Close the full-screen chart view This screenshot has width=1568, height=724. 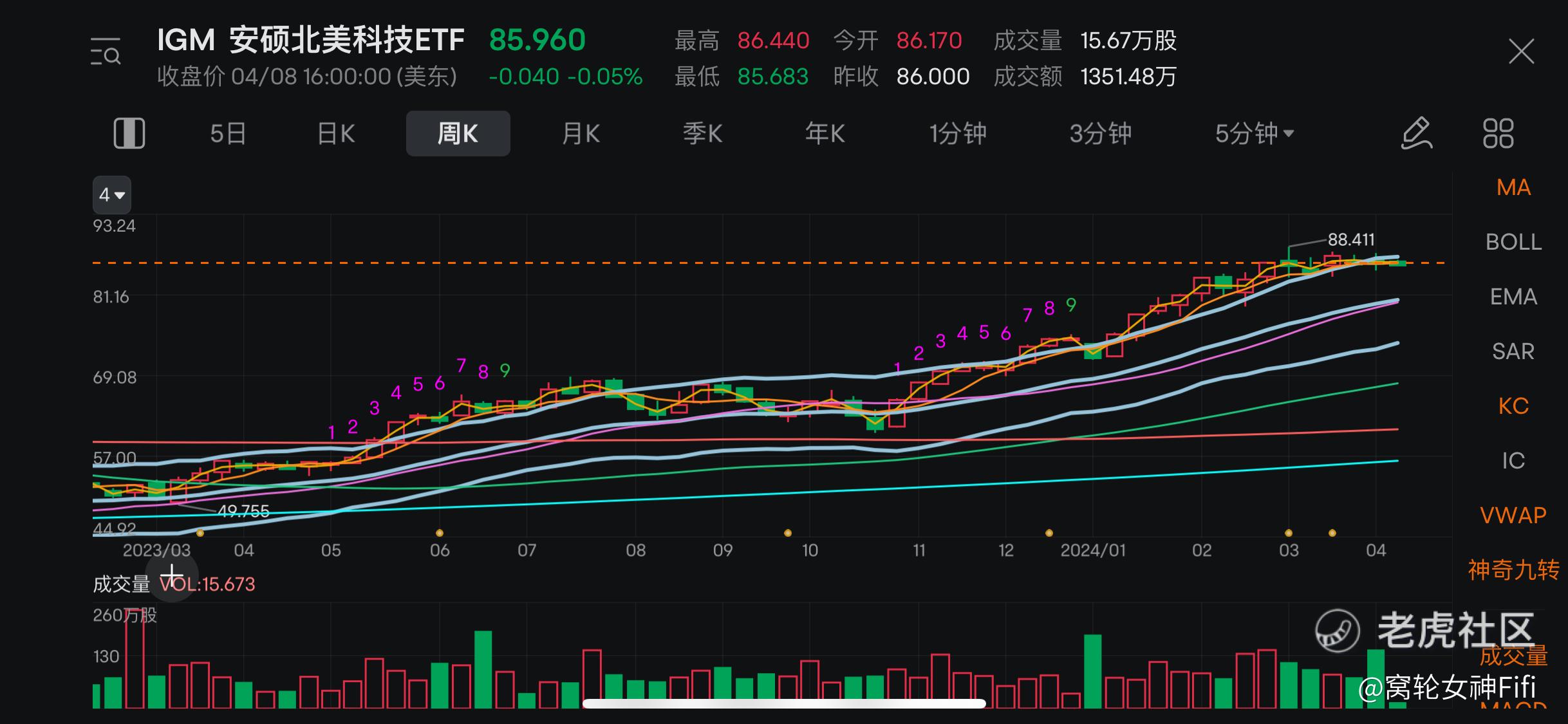click(1521, 51)
